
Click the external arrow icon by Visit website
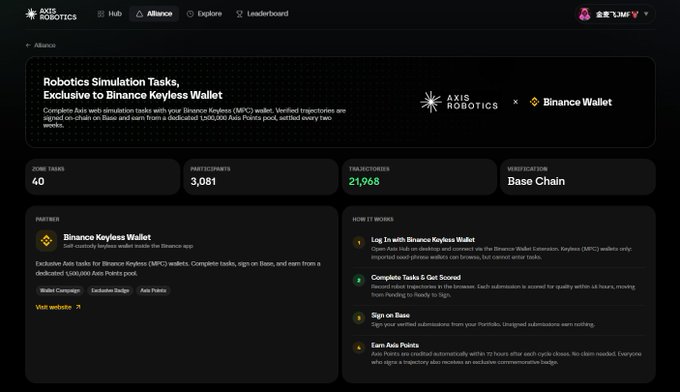(78, 307)
